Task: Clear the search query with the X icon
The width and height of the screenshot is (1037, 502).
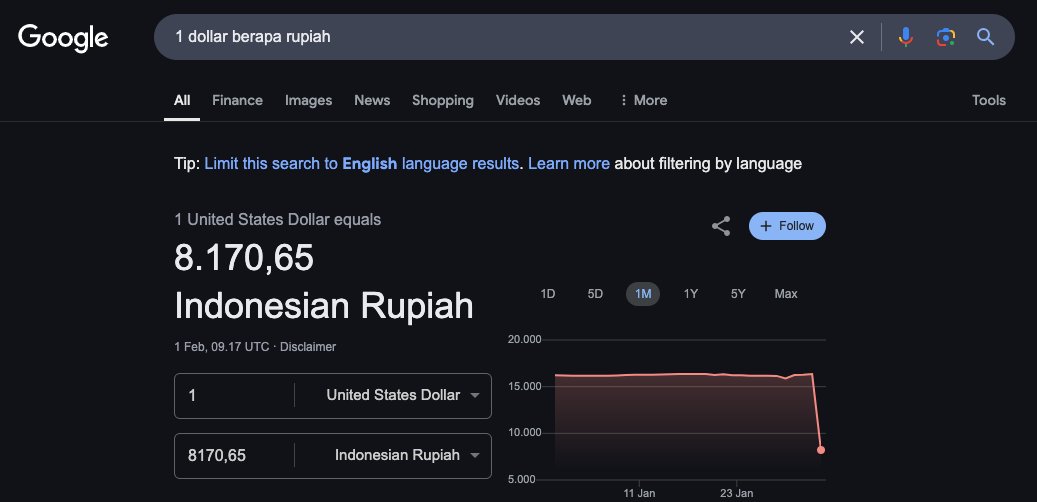Action: pos(856,37)
